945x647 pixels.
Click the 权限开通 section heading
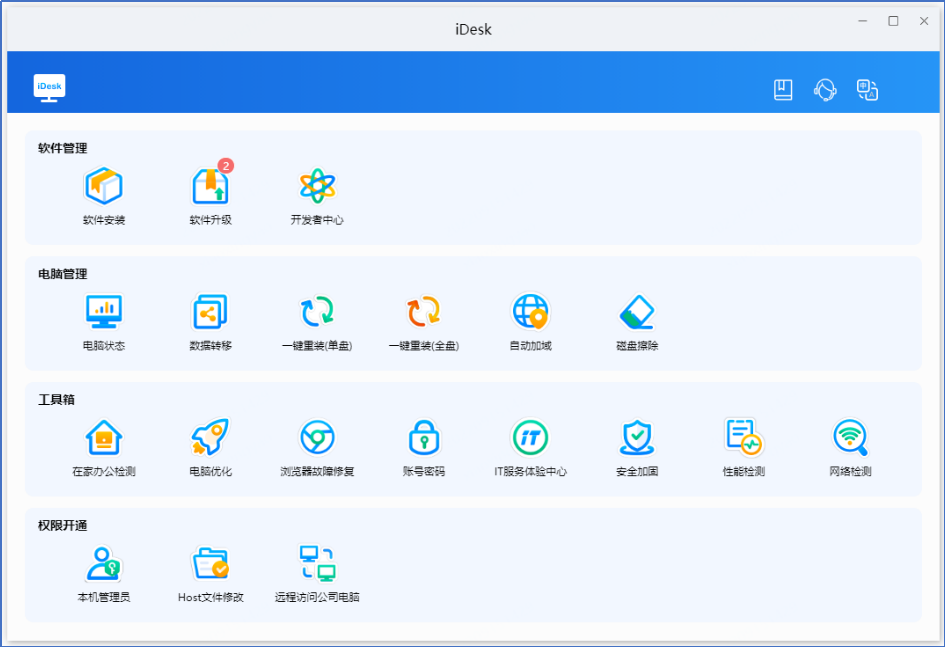tap(63, 525)
